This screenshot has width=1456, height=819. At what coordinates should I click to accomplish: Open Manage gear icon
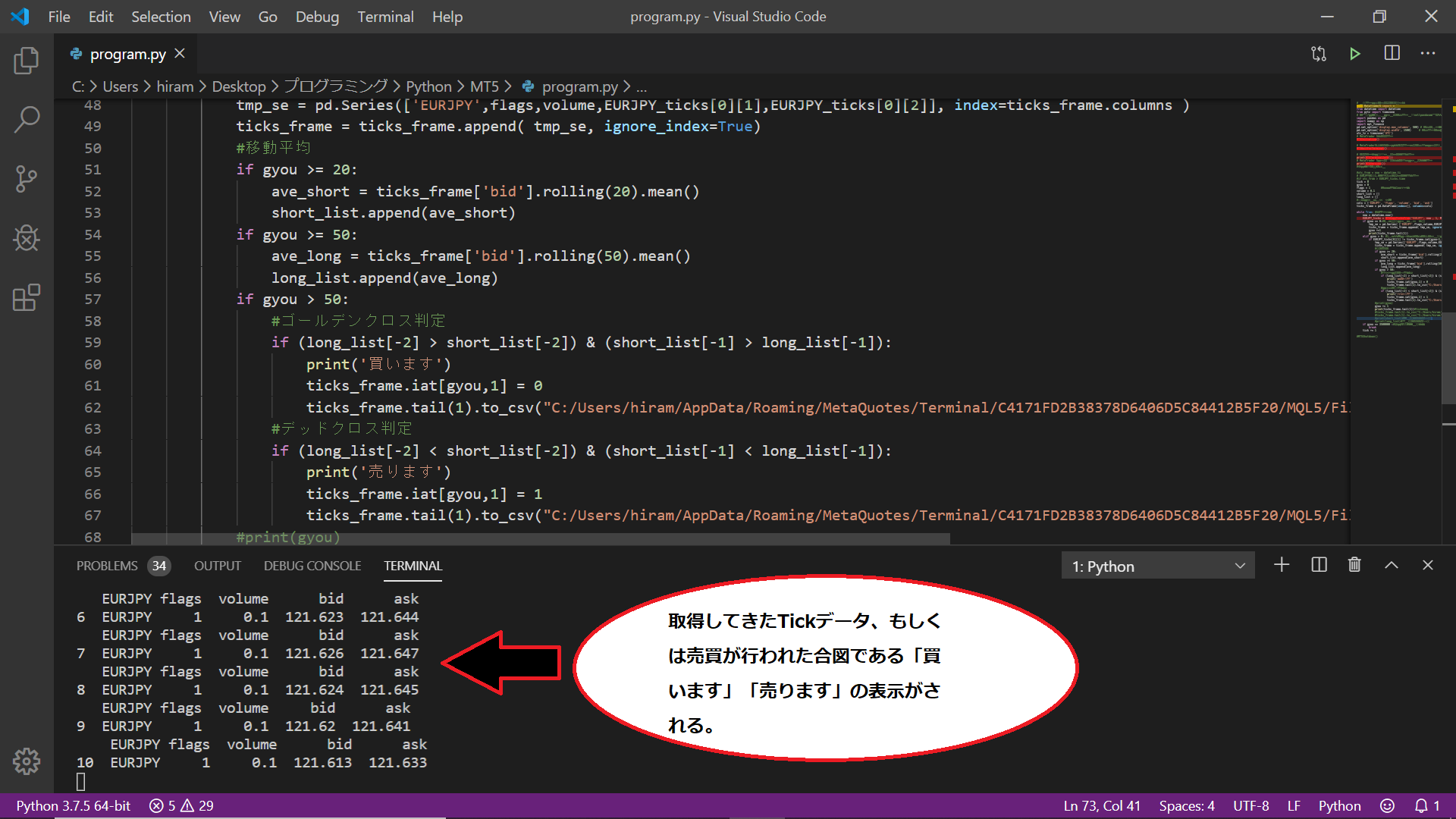click(27, 761)
